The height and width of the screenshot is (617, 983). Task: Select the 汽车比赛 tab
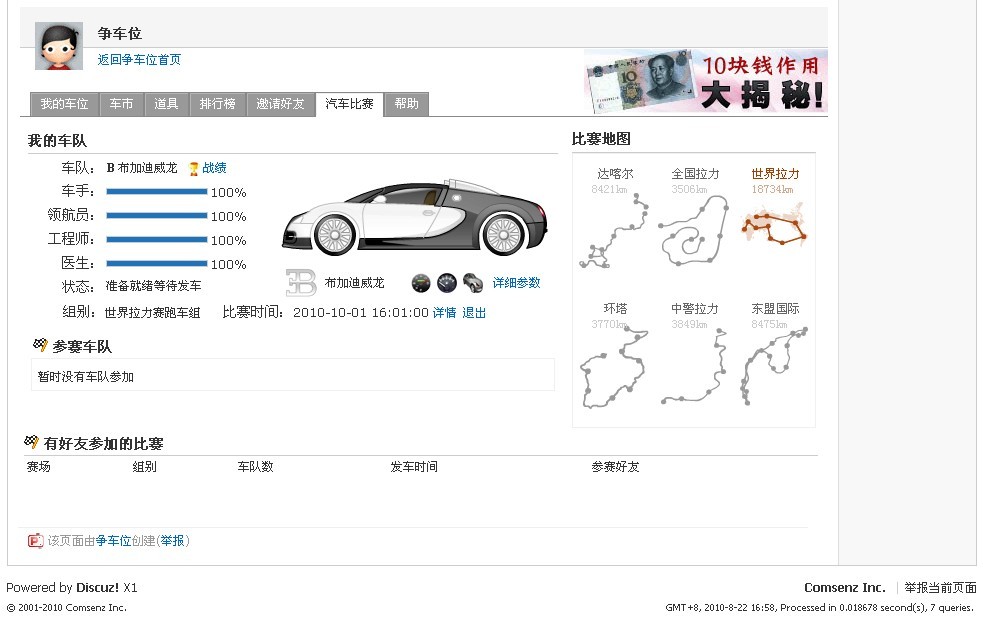[x=349, y=104]
